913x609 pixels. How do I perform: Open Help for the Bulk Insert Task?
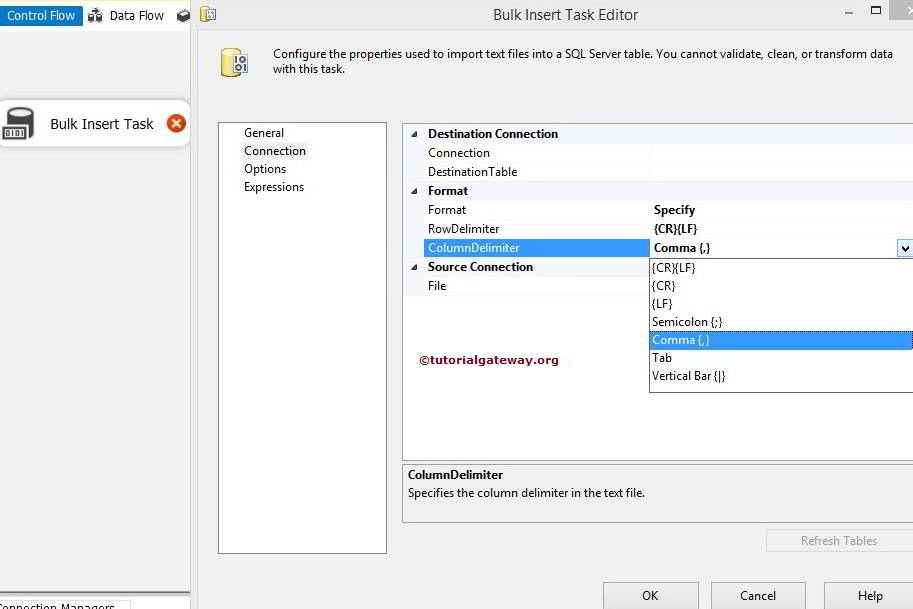coord(868,595)
